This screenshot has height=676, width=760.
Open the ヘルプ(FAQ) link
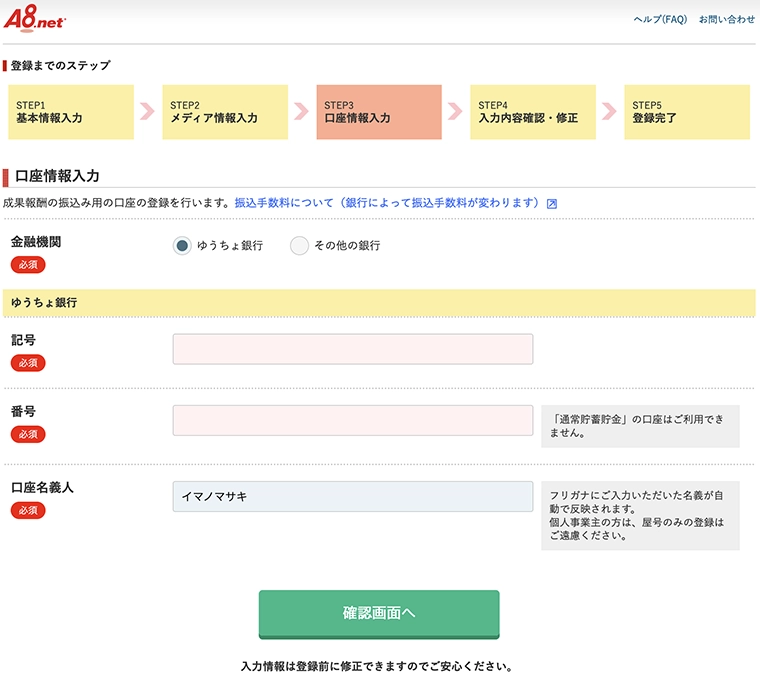pos(660,19)
